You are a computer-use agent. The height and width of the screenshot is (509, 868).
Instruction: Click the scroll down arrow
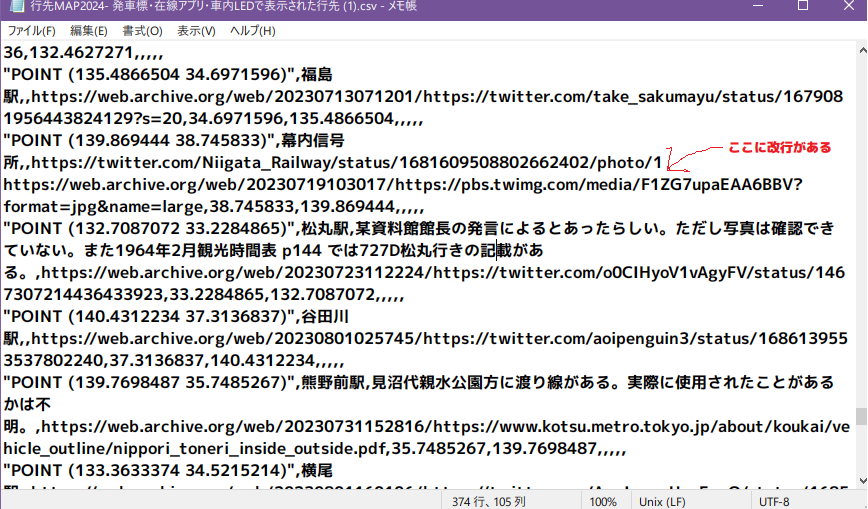point(862,480)
